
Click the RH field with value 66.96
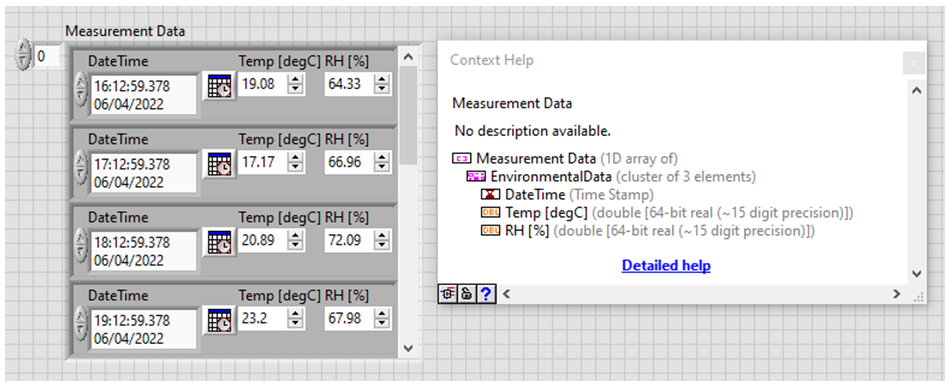pyautogui.click(x=349, y=162)
